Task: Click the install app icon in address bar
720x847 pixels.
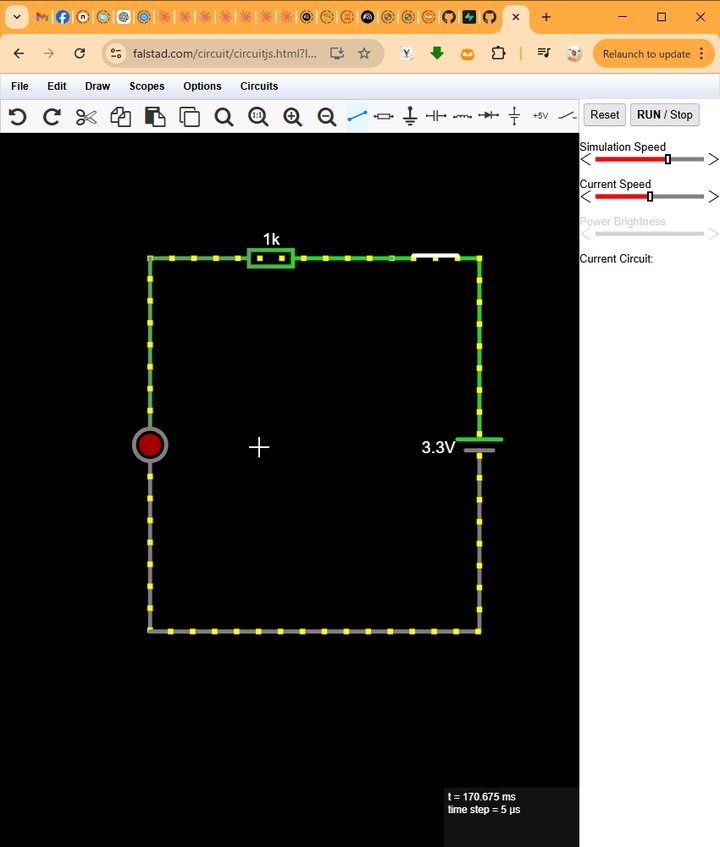Action: (x=337, y=53)
